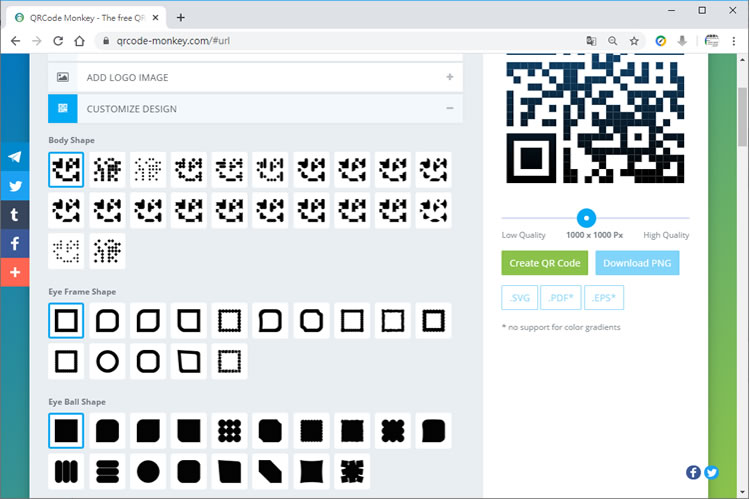The height and width of the screenshot is (499, 750).
Task: Select the first body shape in second row
Action: pyautogui.click(x=66, y=210)
